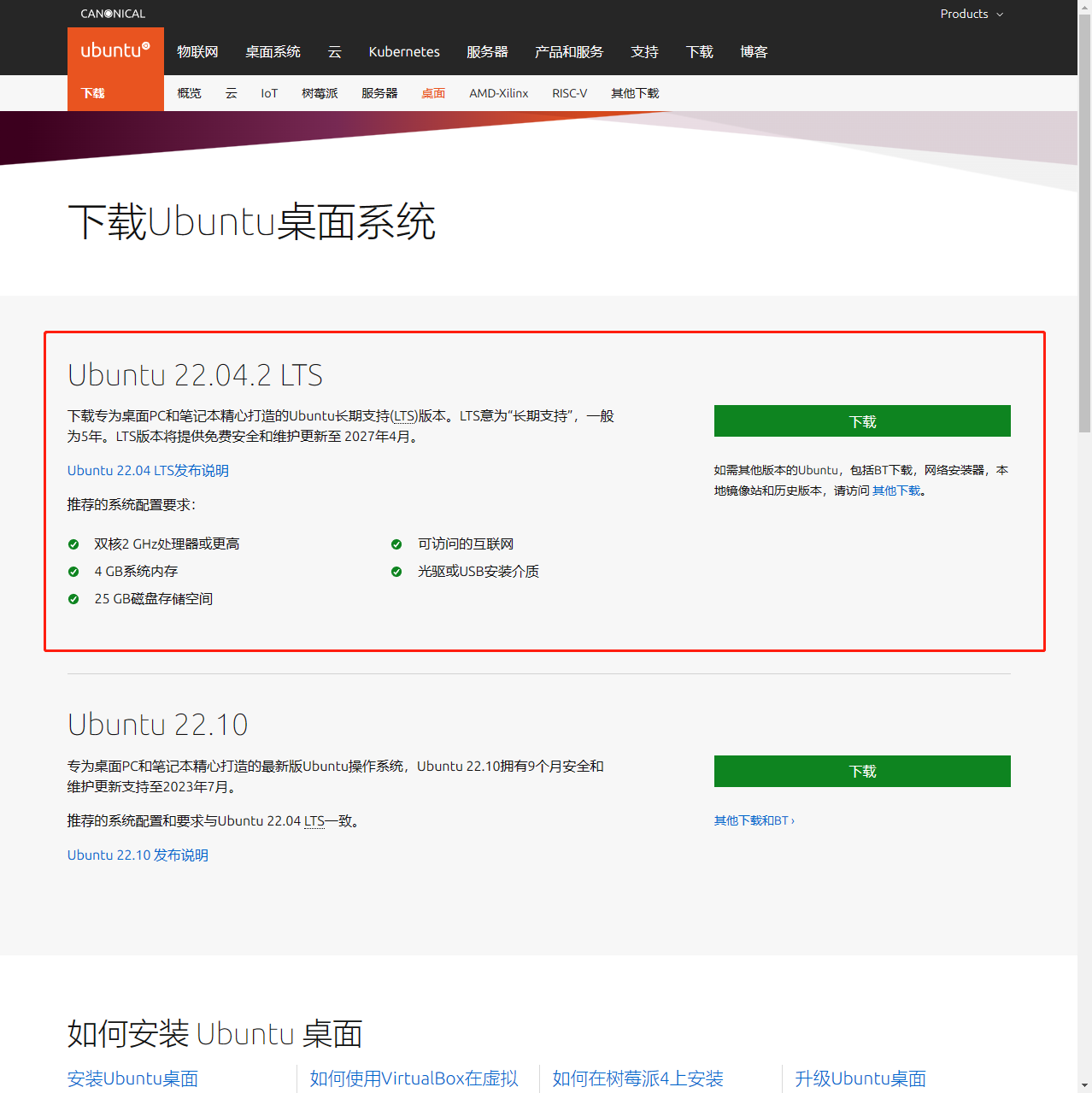
Task: Select 云 in the main dark navigation bar
Action: 335,51
